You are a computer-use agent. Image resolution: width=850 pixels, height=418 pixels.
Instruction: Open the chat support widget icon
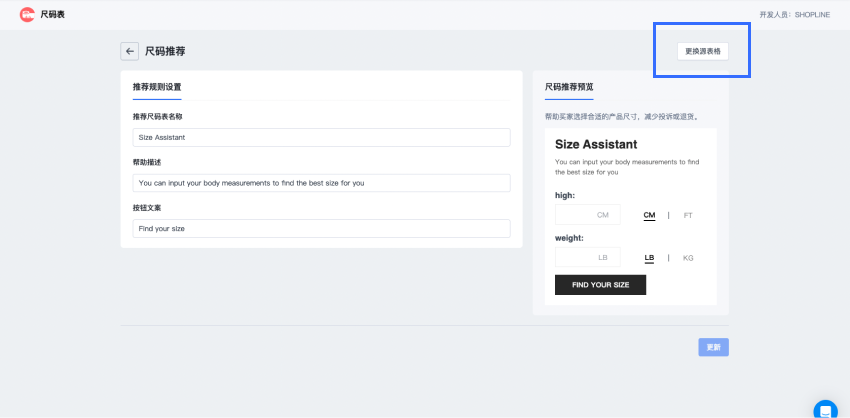tap(825, 409)
